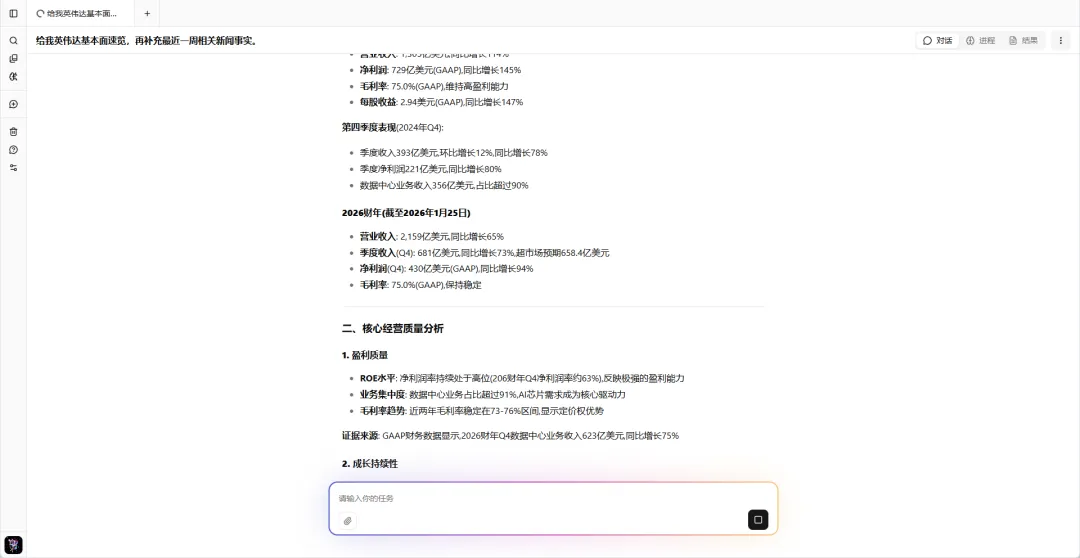Switch to the 进程 tab

[x=980, y=41]
